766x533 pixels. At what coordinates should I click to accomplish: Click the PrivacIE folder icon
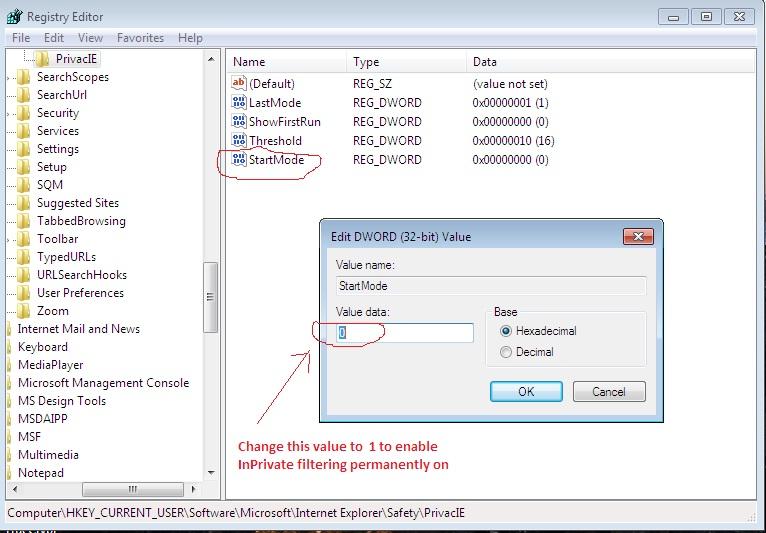click(x=43, y=59)
